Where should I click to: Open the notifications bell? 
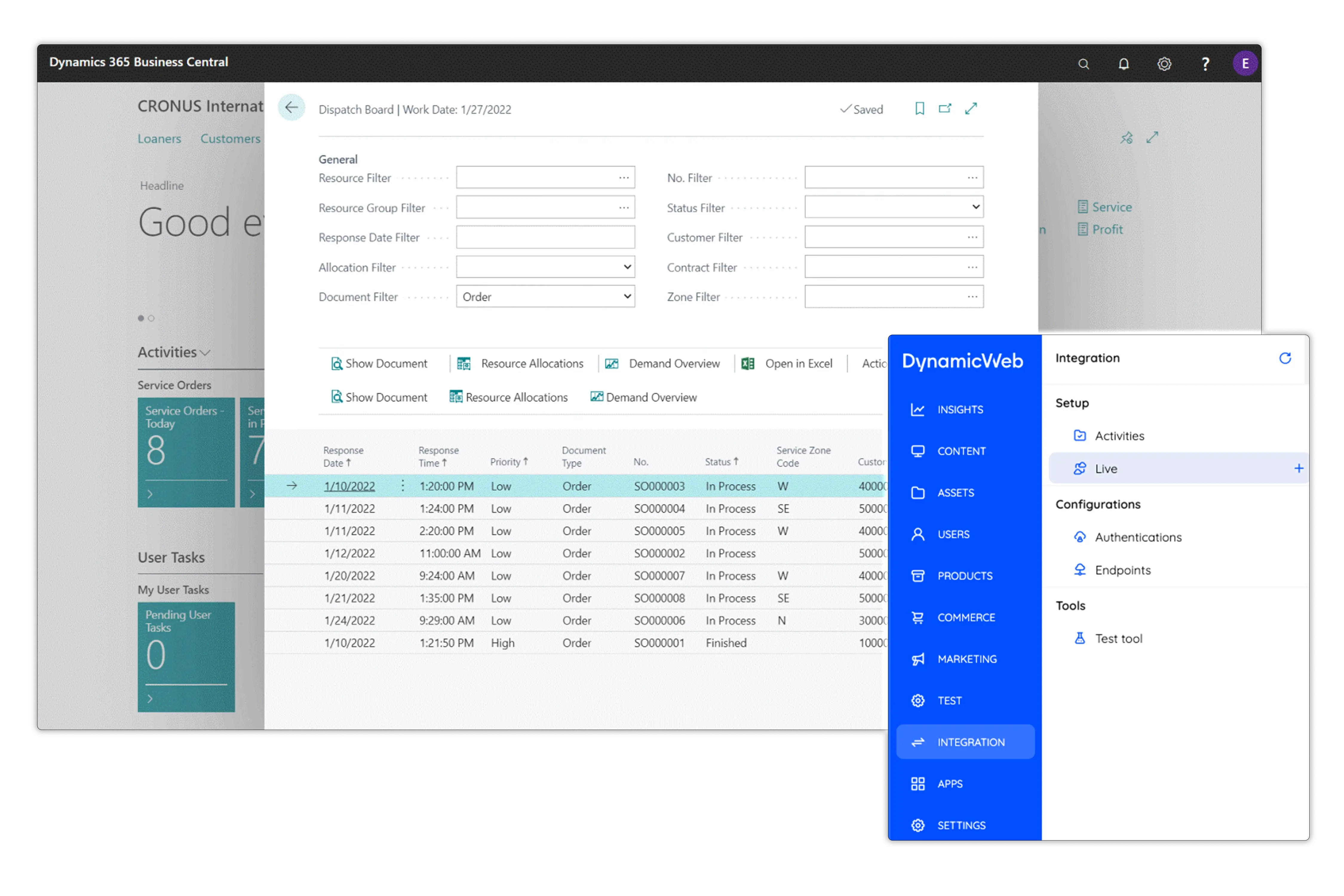(x=1123, y=64)
